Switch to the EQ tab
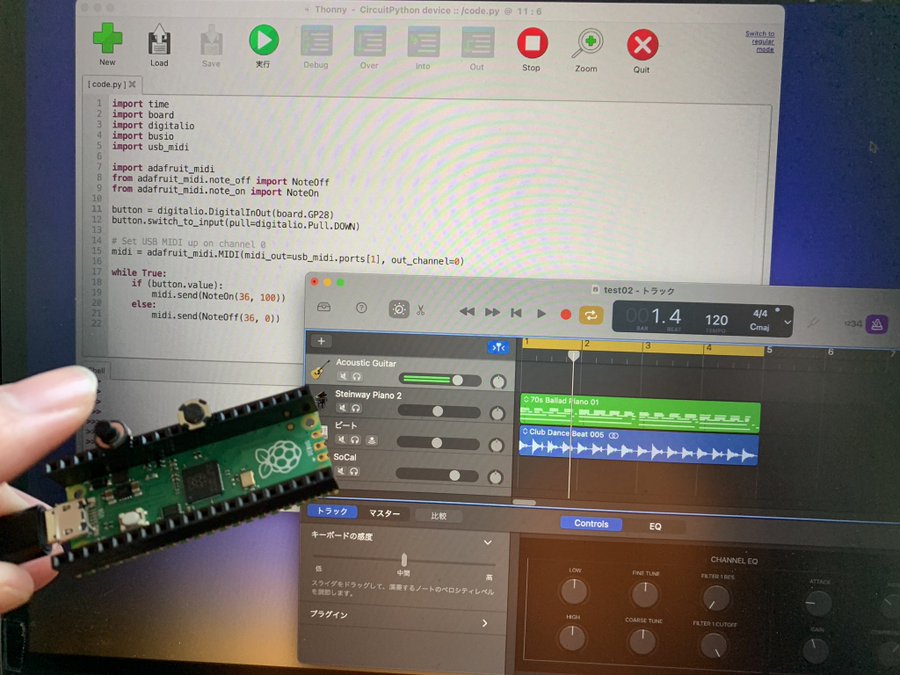Viewport: 900px width, 675px height. [x=655, y=524]
